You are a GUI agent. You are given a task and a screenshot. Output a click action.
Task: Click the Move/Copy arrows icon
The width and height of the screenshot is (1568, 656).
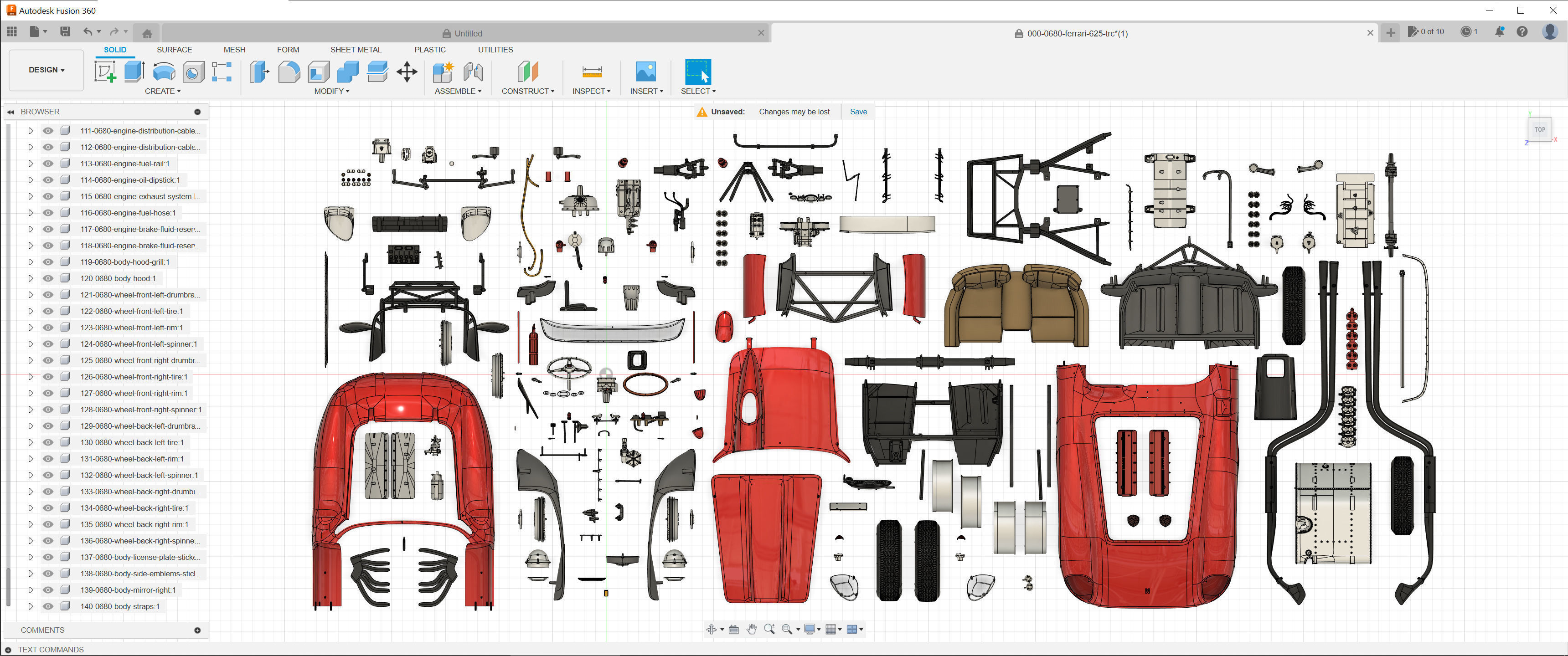pyautogui.click(x=407, y=72)
